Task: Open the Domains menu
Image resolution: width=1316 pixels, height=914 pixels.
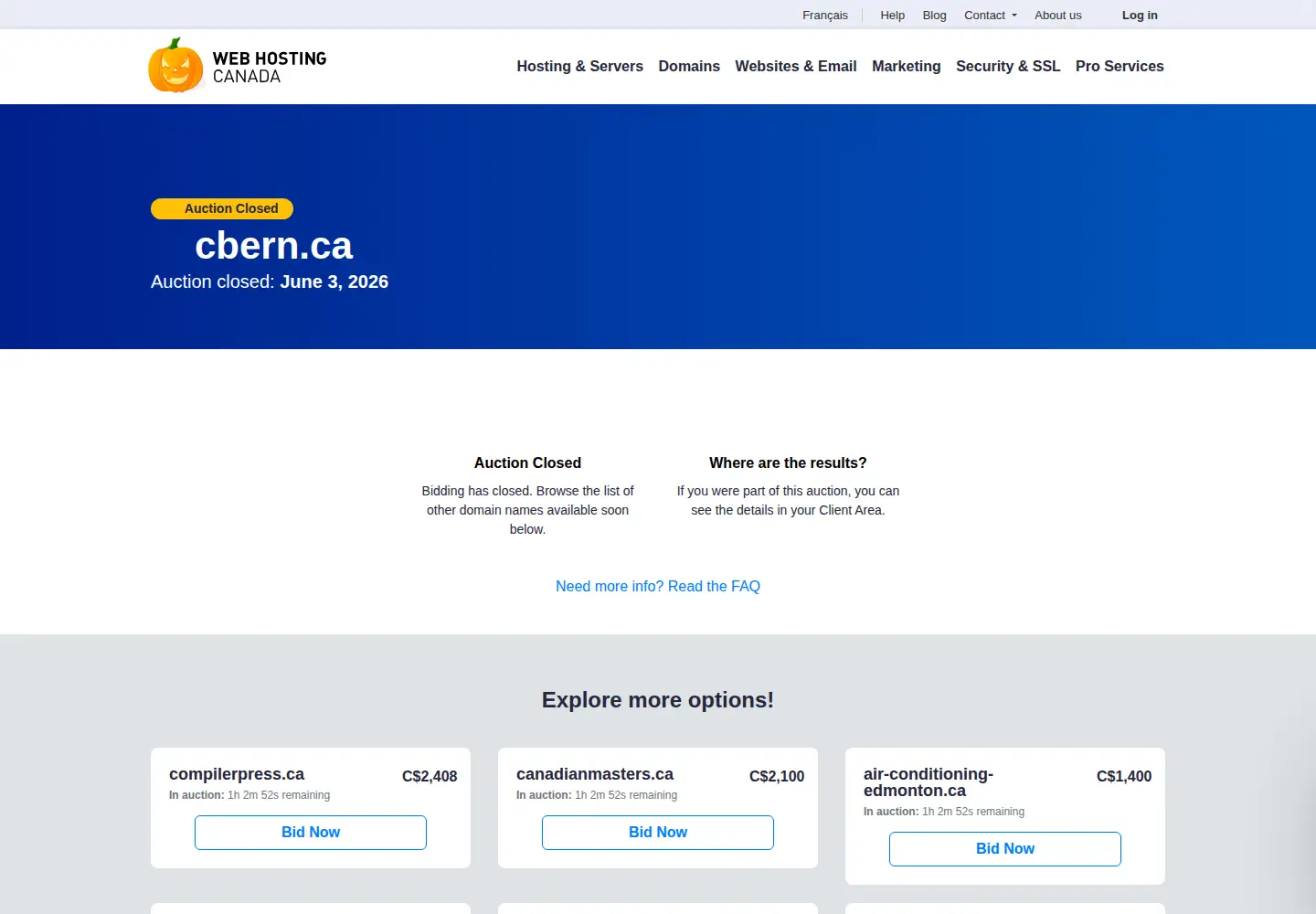Action: click(689, 66)
